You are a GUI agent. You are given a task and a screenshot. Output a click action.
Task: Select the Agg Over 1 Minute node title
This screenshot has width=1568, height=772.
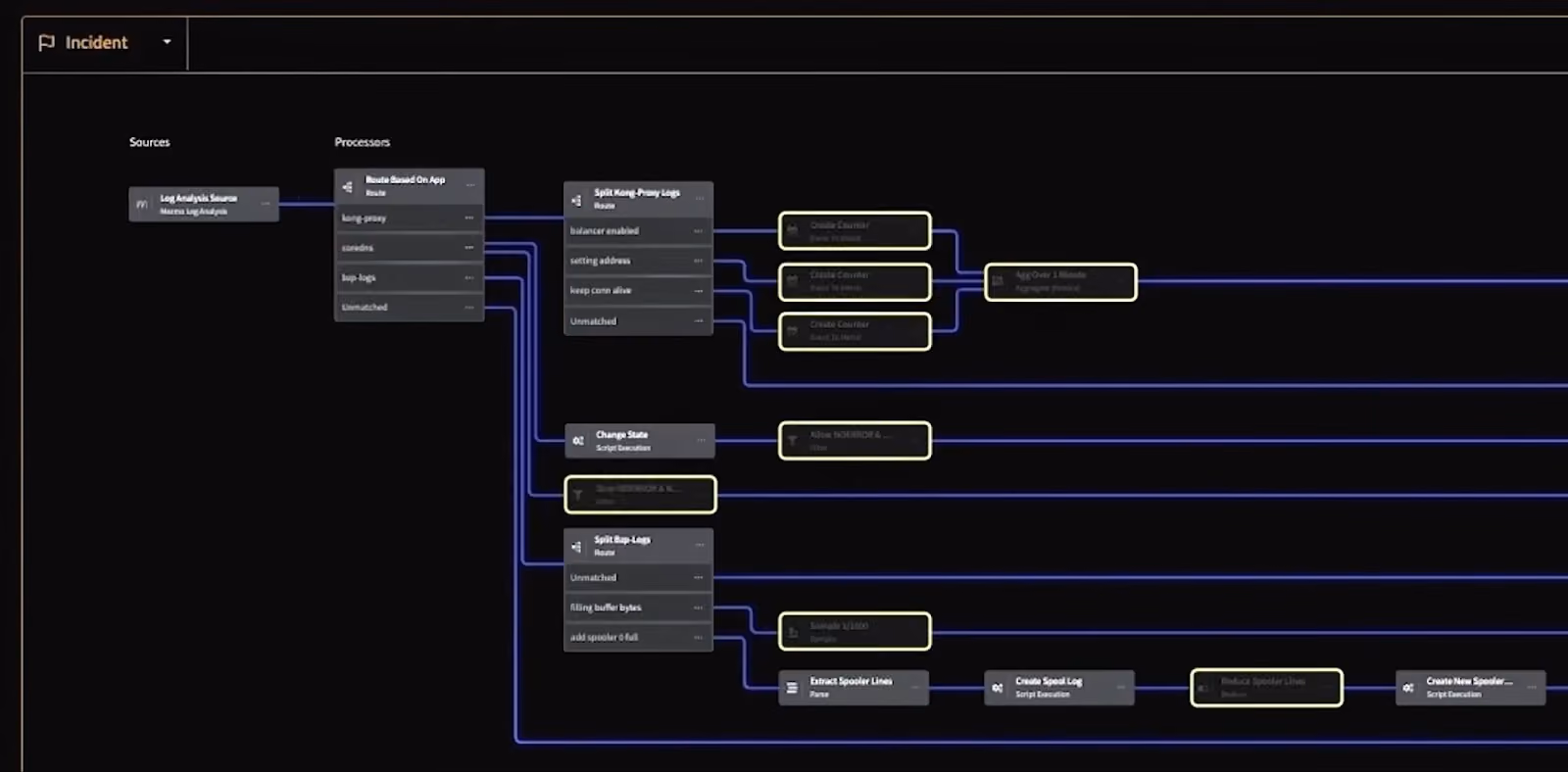click(x=1051, y=275)
